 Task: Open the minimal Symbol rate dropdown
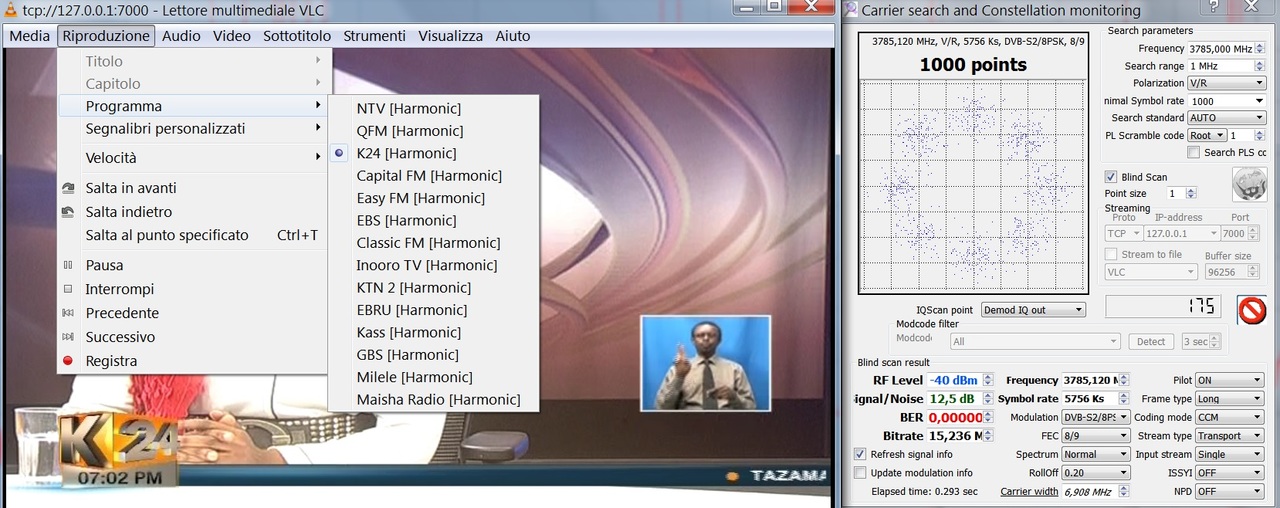tap(1226, 101)
